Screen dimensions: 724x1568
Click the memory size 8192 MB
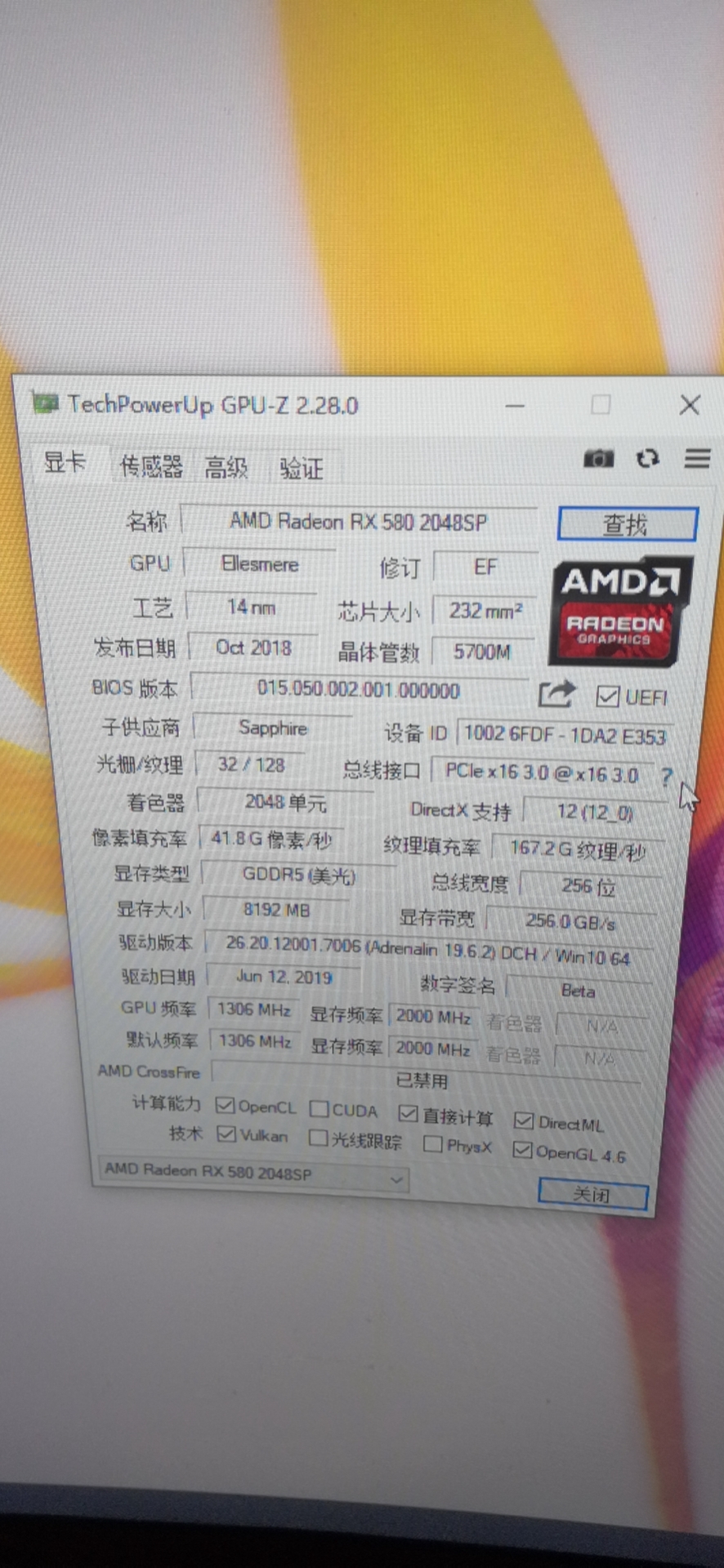276,910
